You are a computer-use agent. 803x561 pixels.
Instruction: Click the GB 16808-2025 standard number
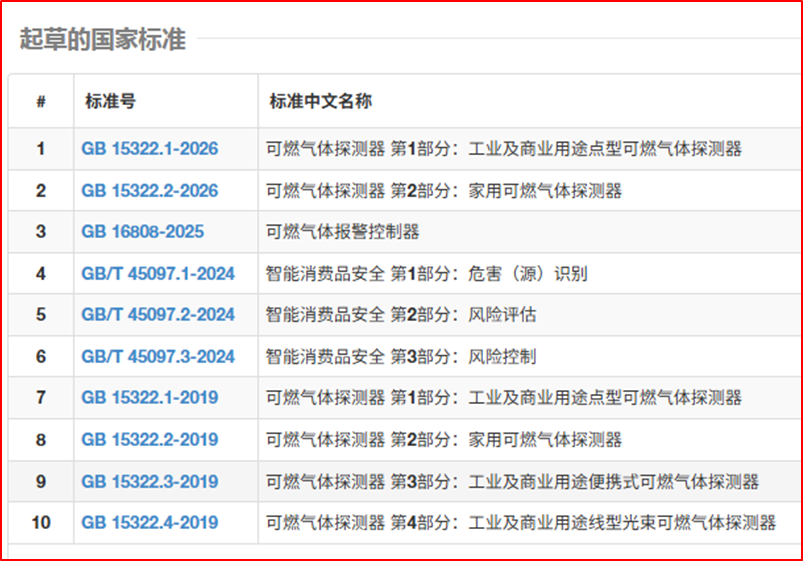pyautogui.click(x=142, y=232)
